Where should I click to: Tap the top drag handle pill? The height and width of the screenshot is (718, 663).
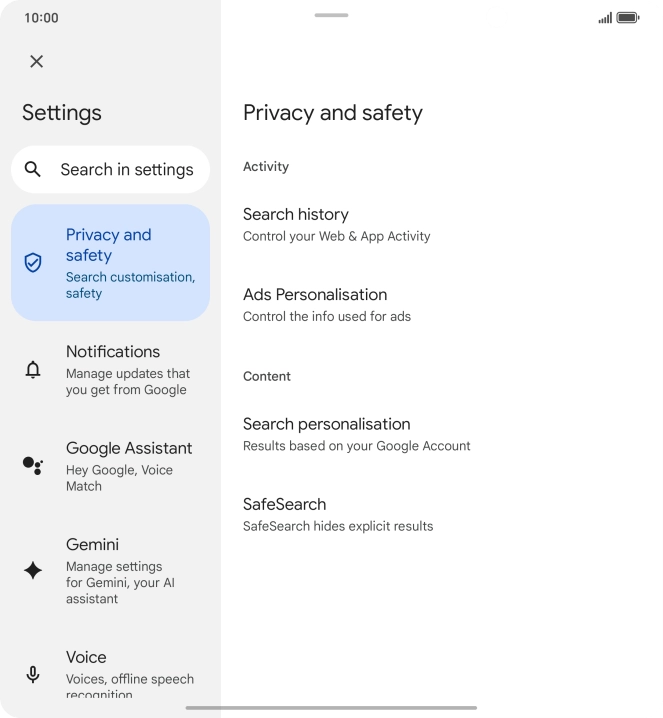tap(331, 16)
